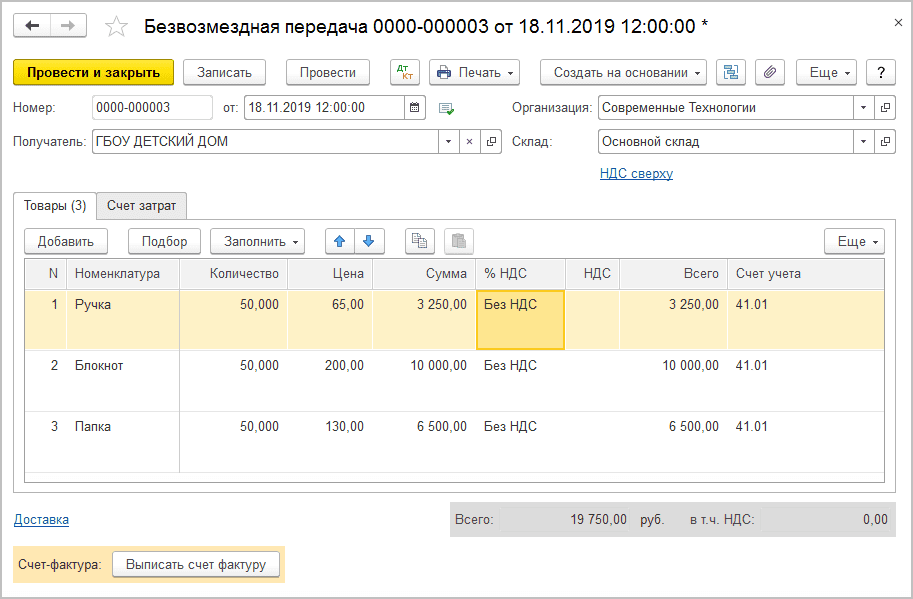Focus the Номер input field

click(153, 108)
